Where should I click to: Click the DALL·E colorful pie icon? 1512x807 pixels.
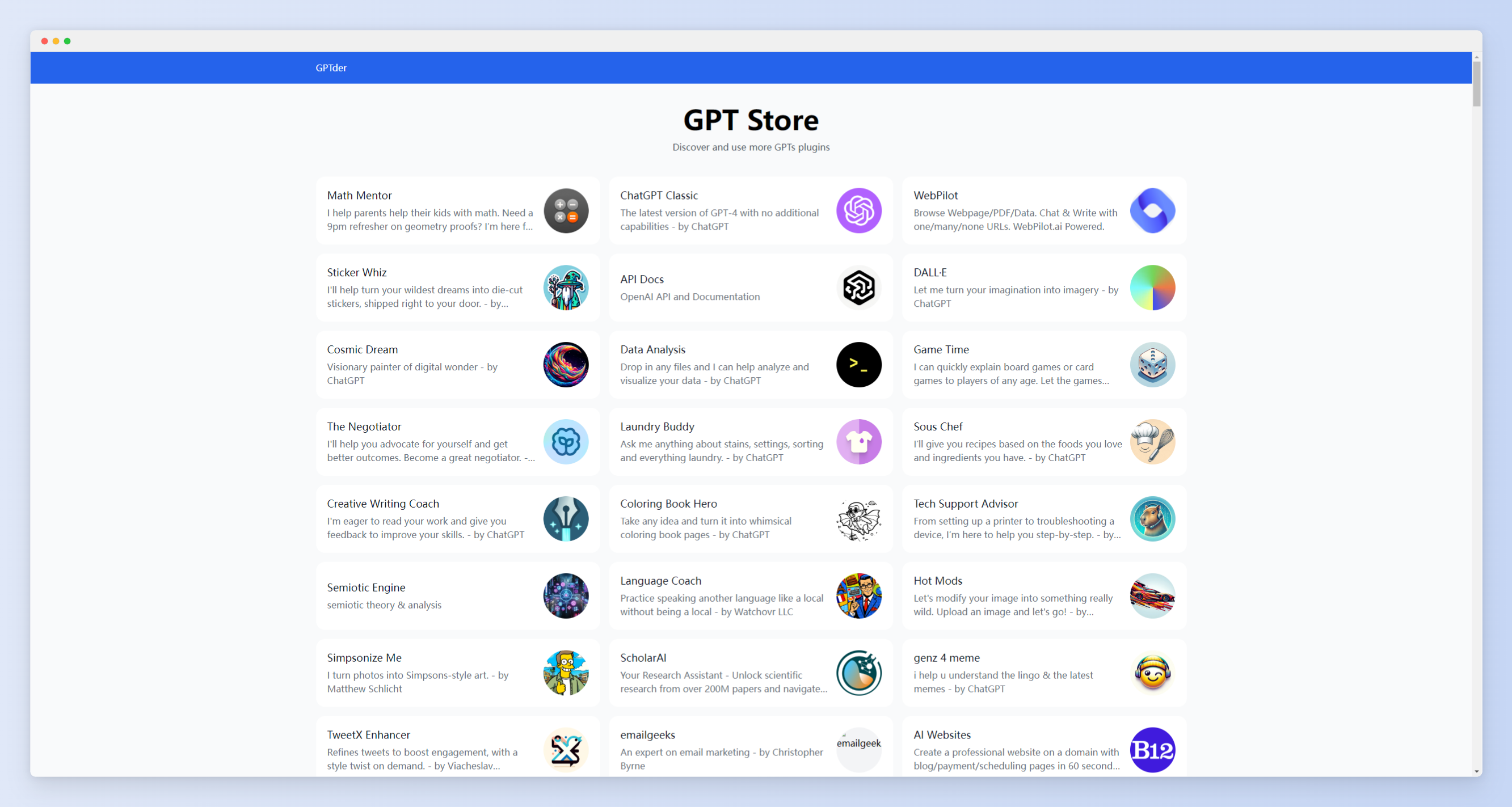1152,288
